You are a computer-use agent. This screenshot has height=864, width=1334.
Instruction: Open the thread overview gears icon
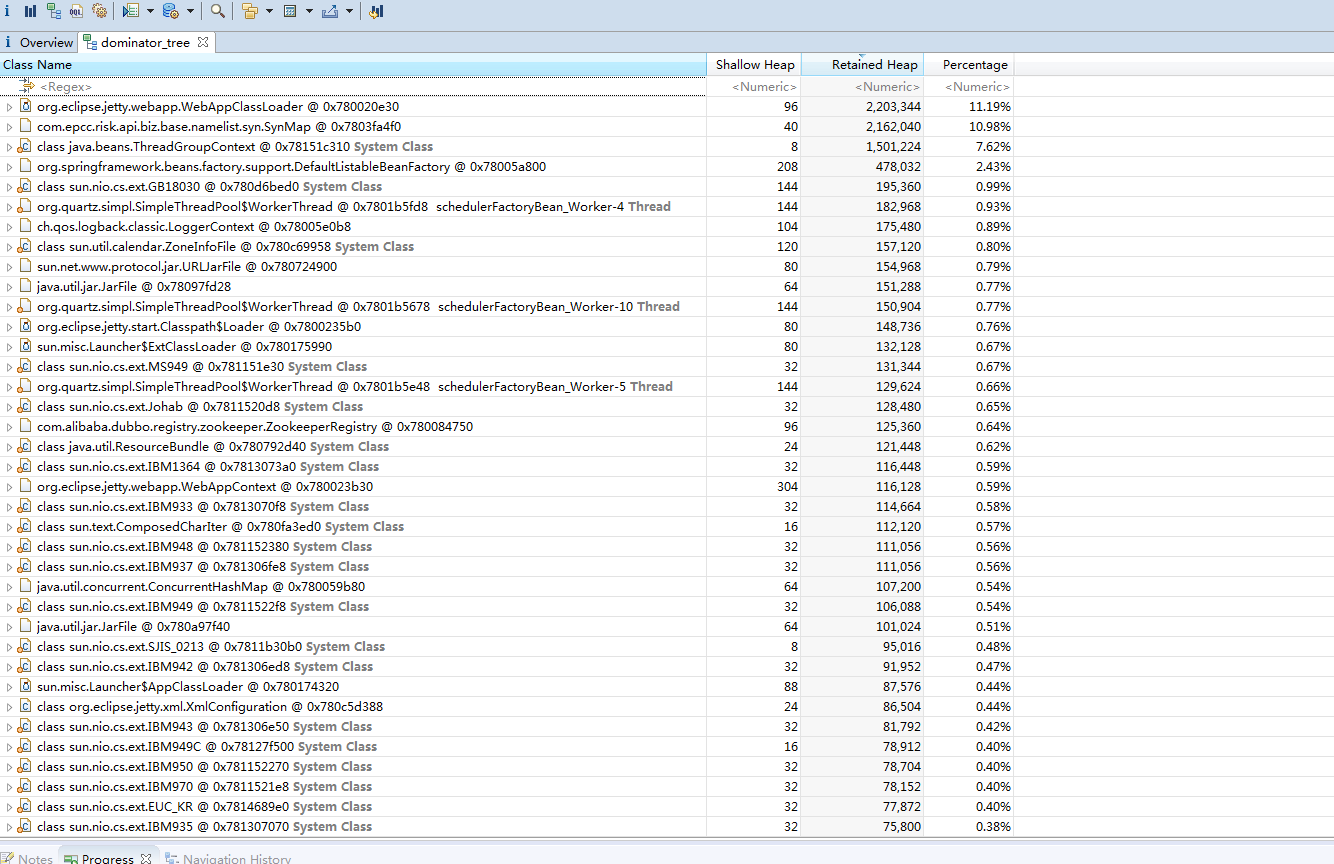99,11
